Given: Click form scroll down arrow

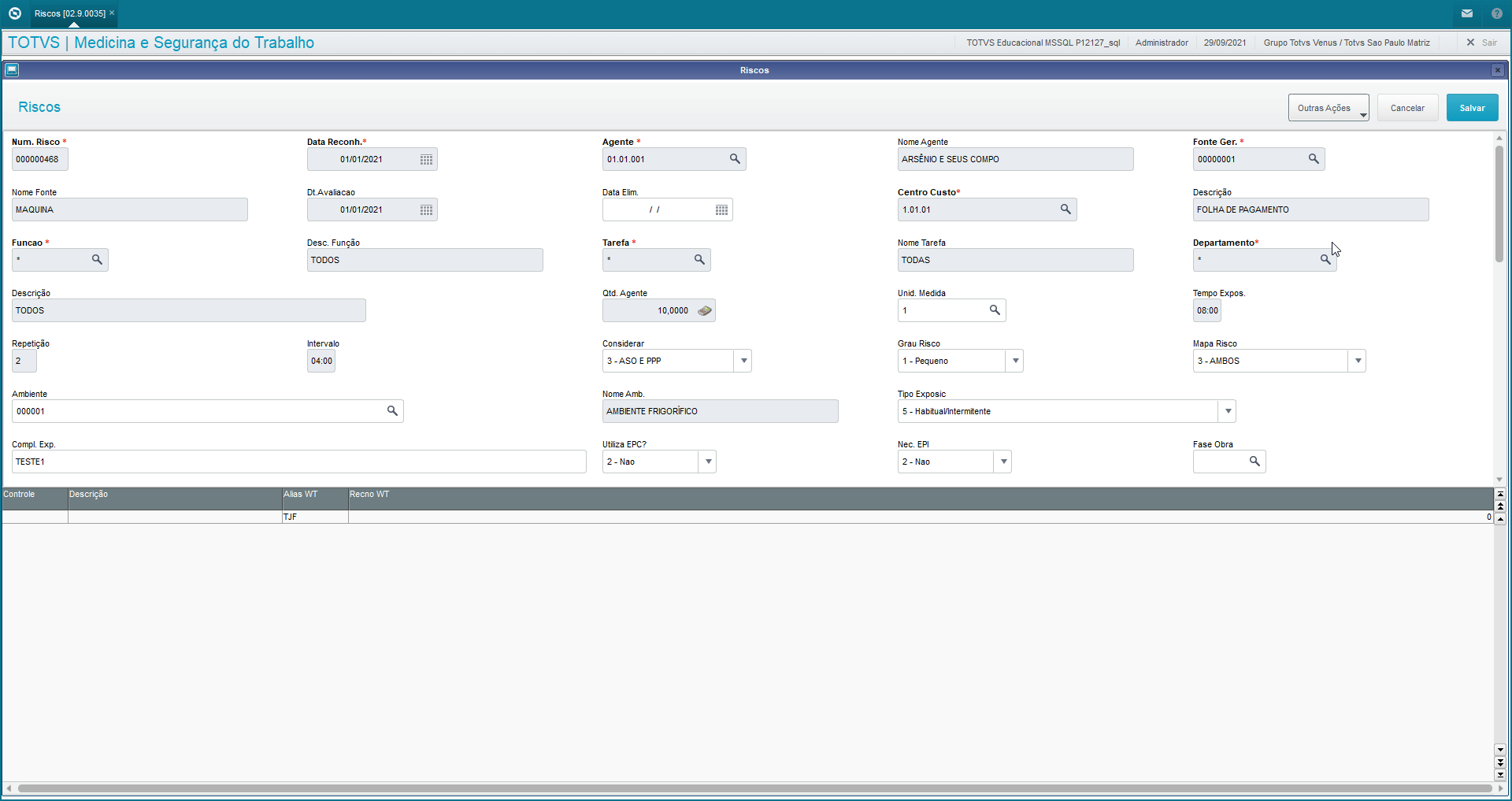Looking at the screenshot, I should pos(1499,479).
